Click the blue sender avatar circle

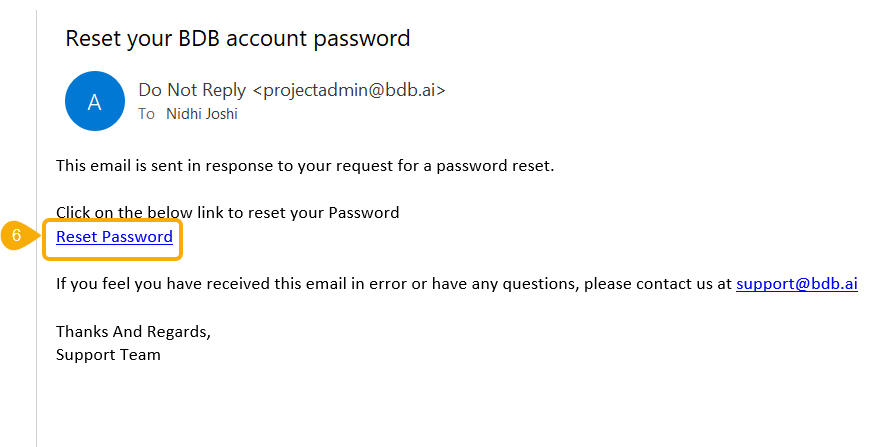click(94, 101)
